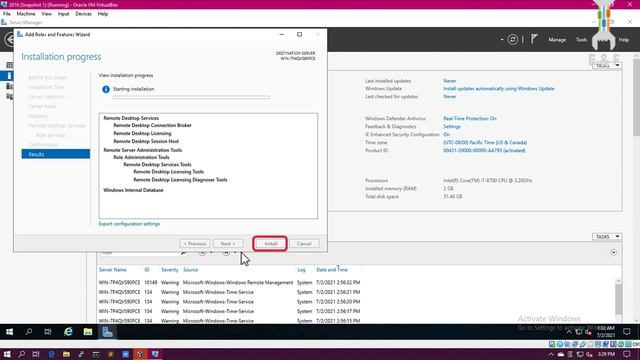
Task: Click Install updates automatically using Windows Update
Action: pyautogui.click(x=499, y=89)
